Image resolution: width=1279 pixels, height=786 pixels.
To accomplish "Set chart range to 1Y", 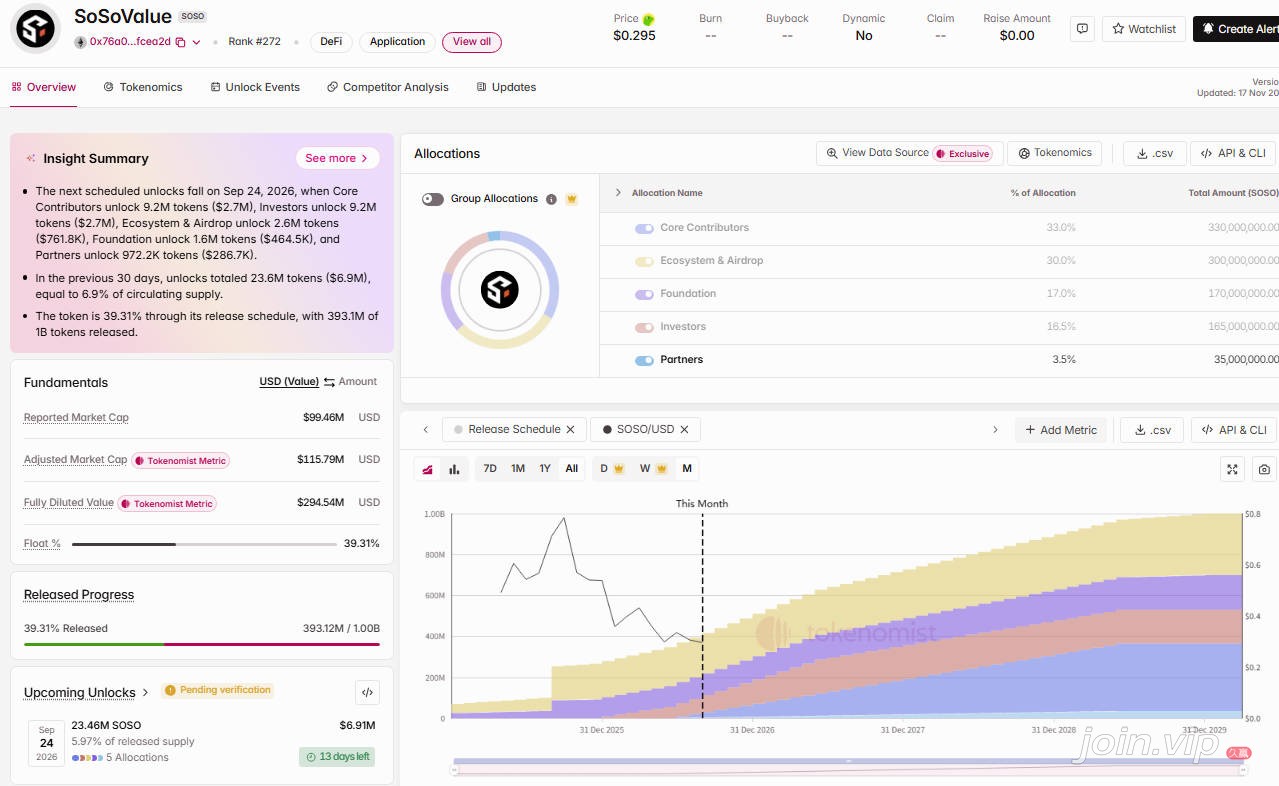I will [545, 468].
